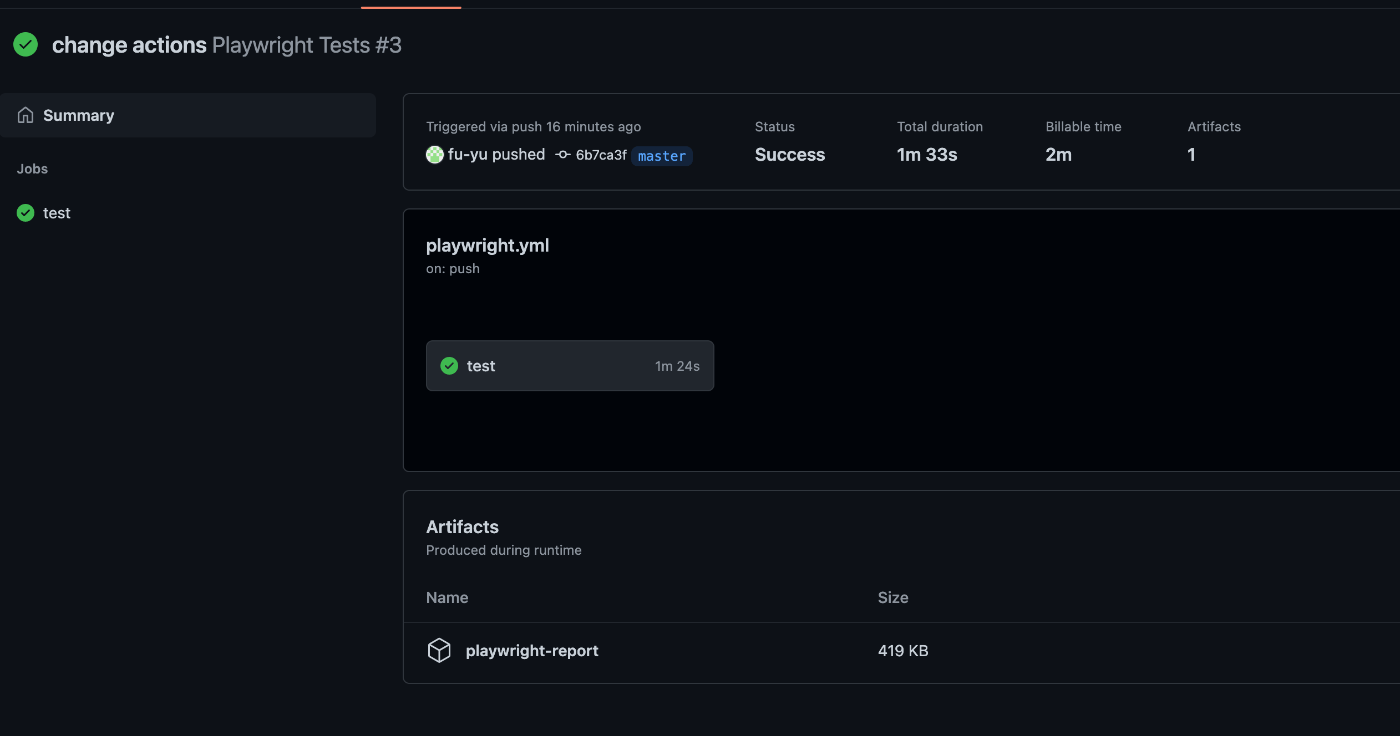Open commit 6b7ca3f

[601, 155]
